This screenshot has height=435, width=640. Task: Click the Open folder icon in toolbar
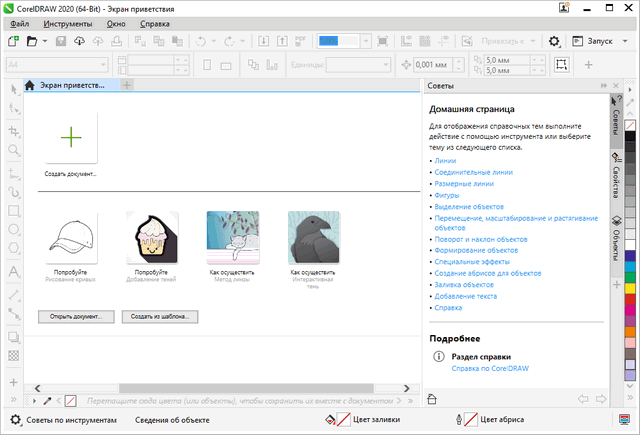pos(32,41)
